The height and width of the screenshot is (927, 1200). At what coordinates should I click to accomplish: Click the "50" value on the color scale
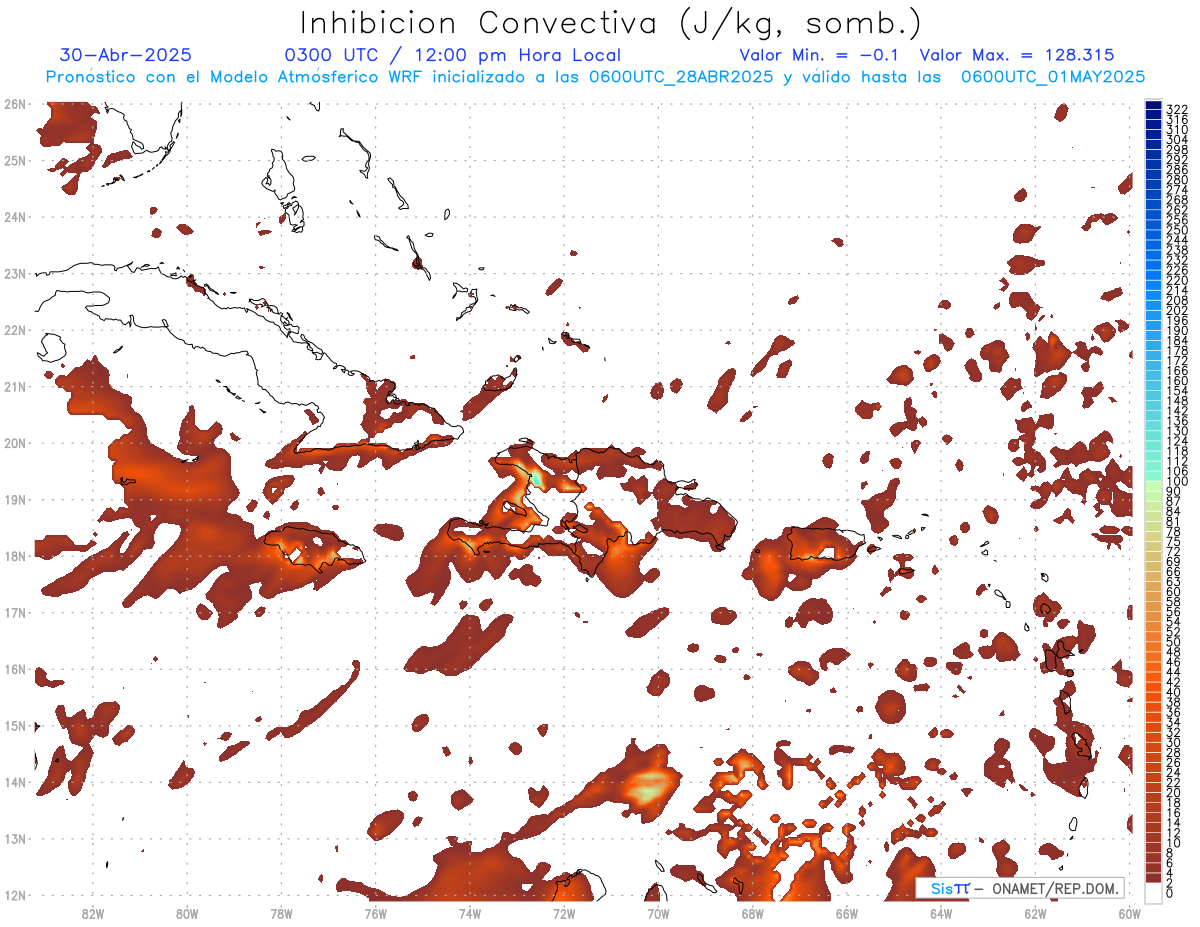point(1174,642)
